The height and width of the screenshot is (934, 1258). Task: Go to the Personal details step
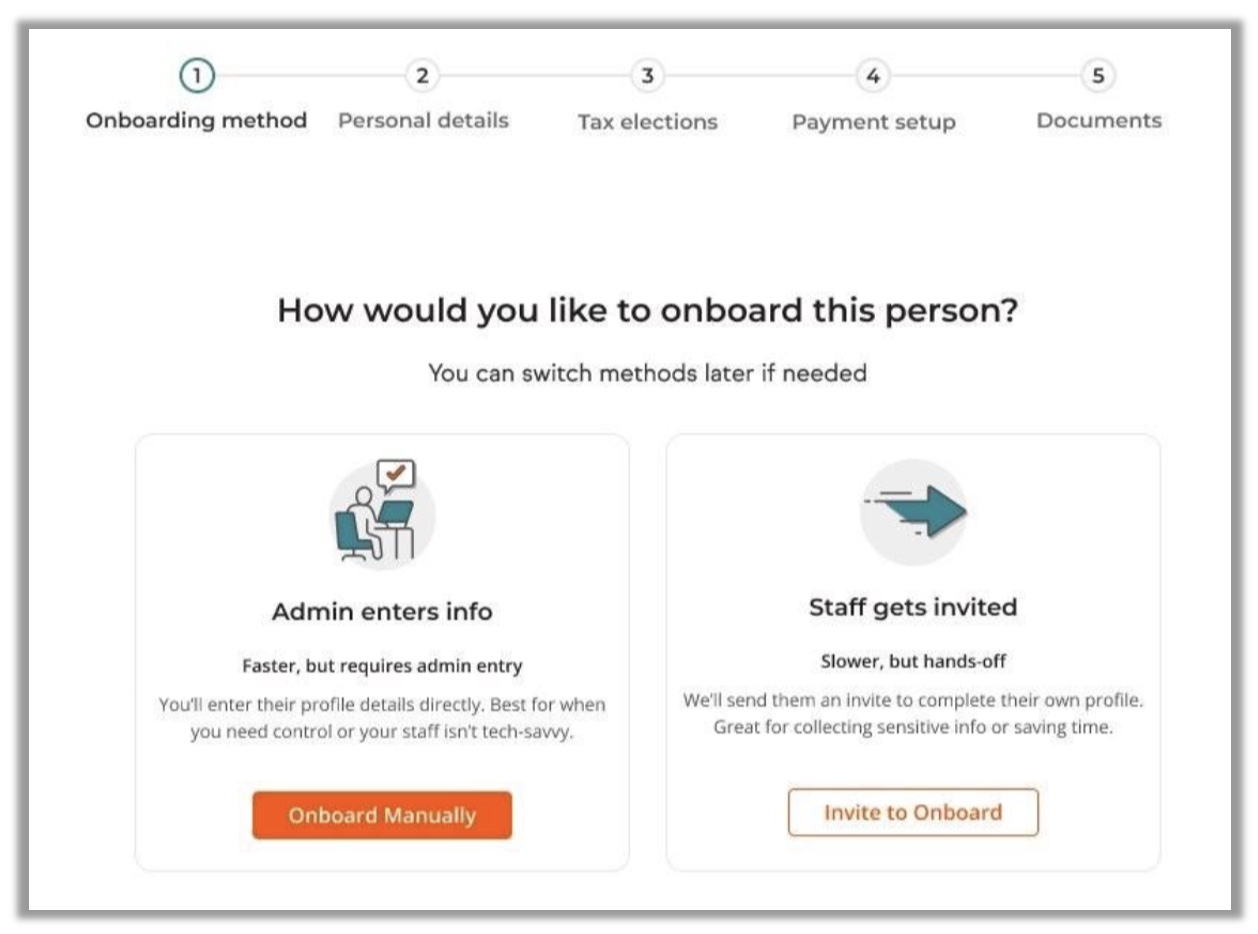pos(423,121)
